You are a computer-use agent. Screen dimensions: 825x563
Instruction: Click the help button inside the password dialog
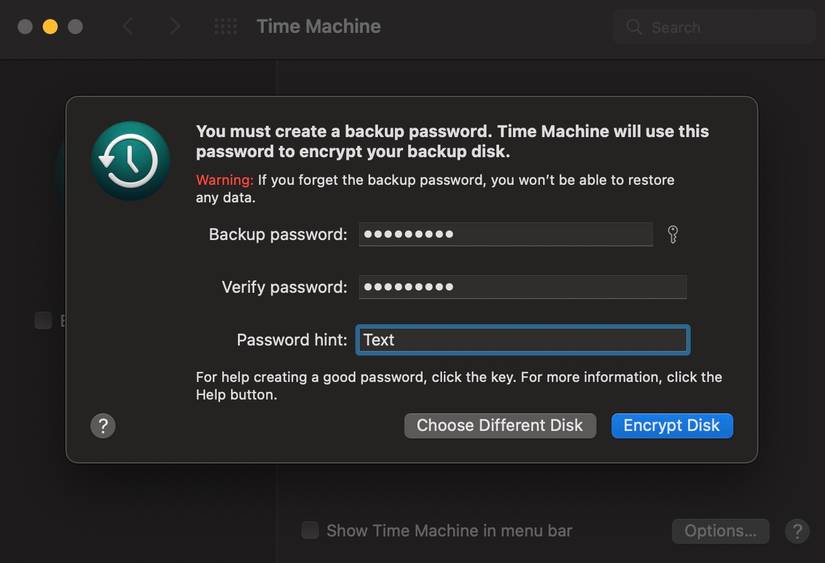pyautogui.click(x=103, y=426)
